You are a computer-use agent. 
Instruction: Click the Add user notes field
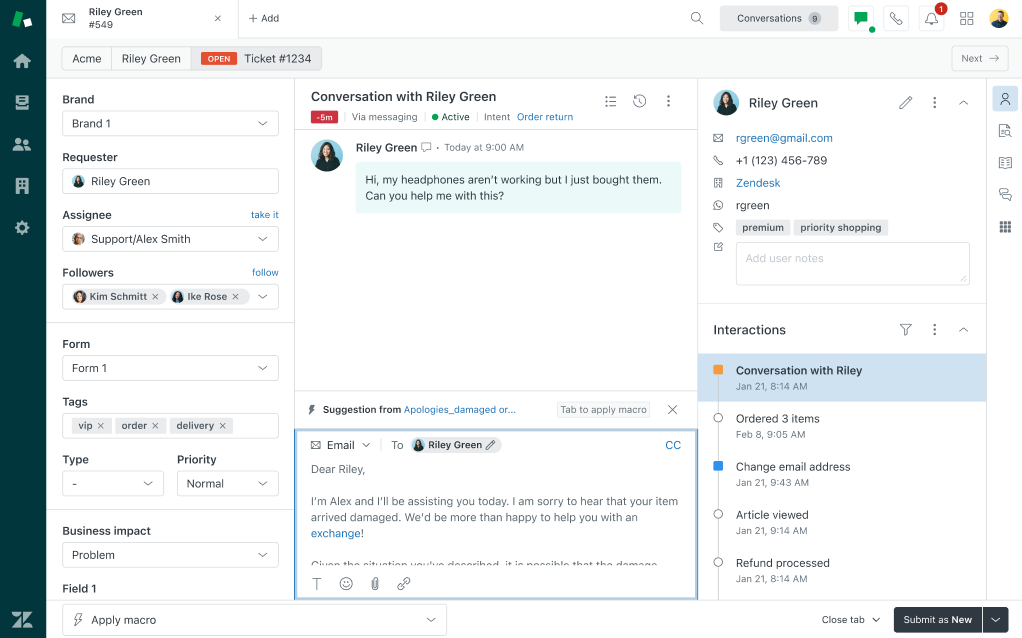(852, 263)
